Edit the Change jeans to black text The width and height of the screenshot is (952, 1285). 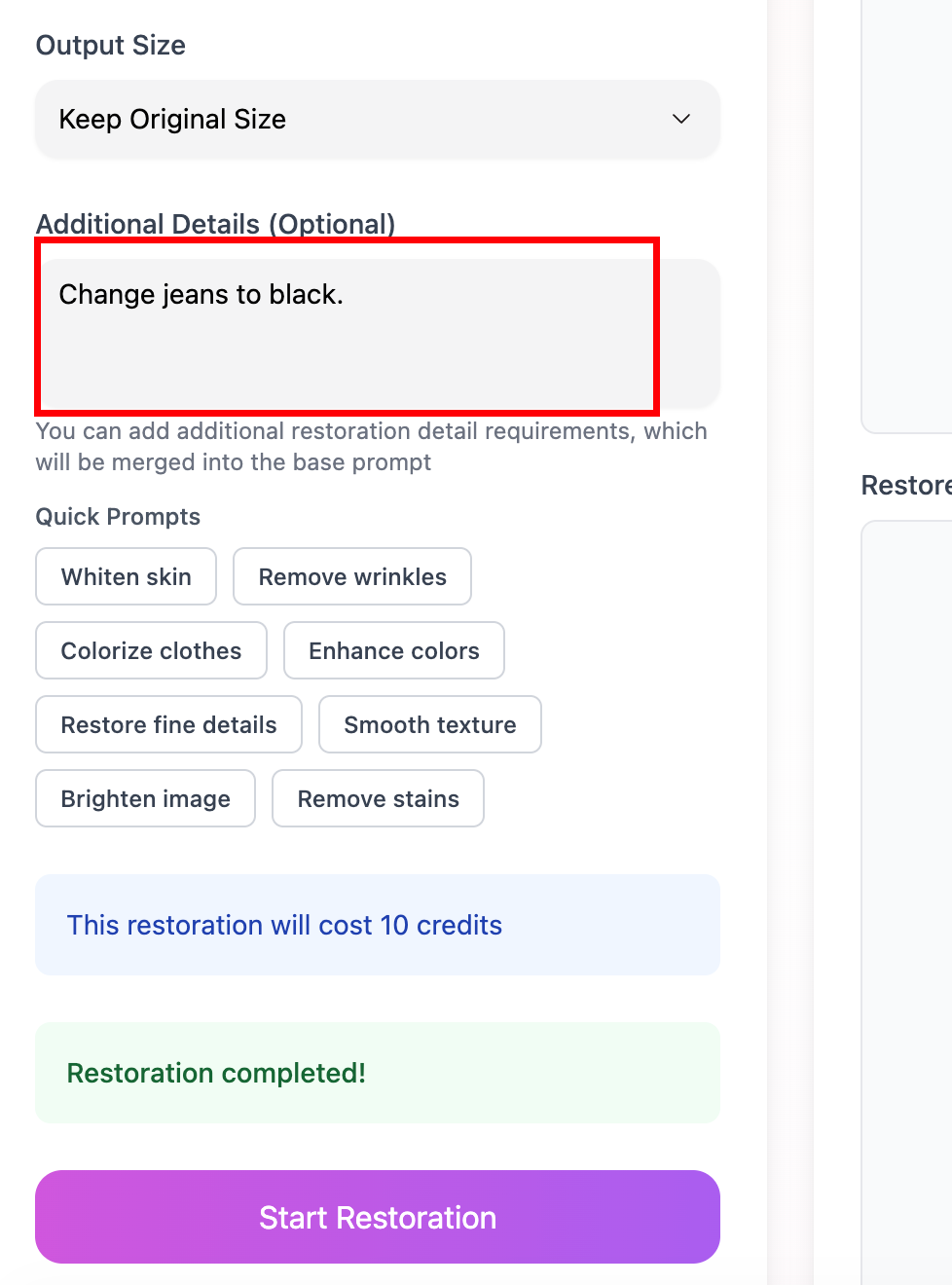[201, 294]
